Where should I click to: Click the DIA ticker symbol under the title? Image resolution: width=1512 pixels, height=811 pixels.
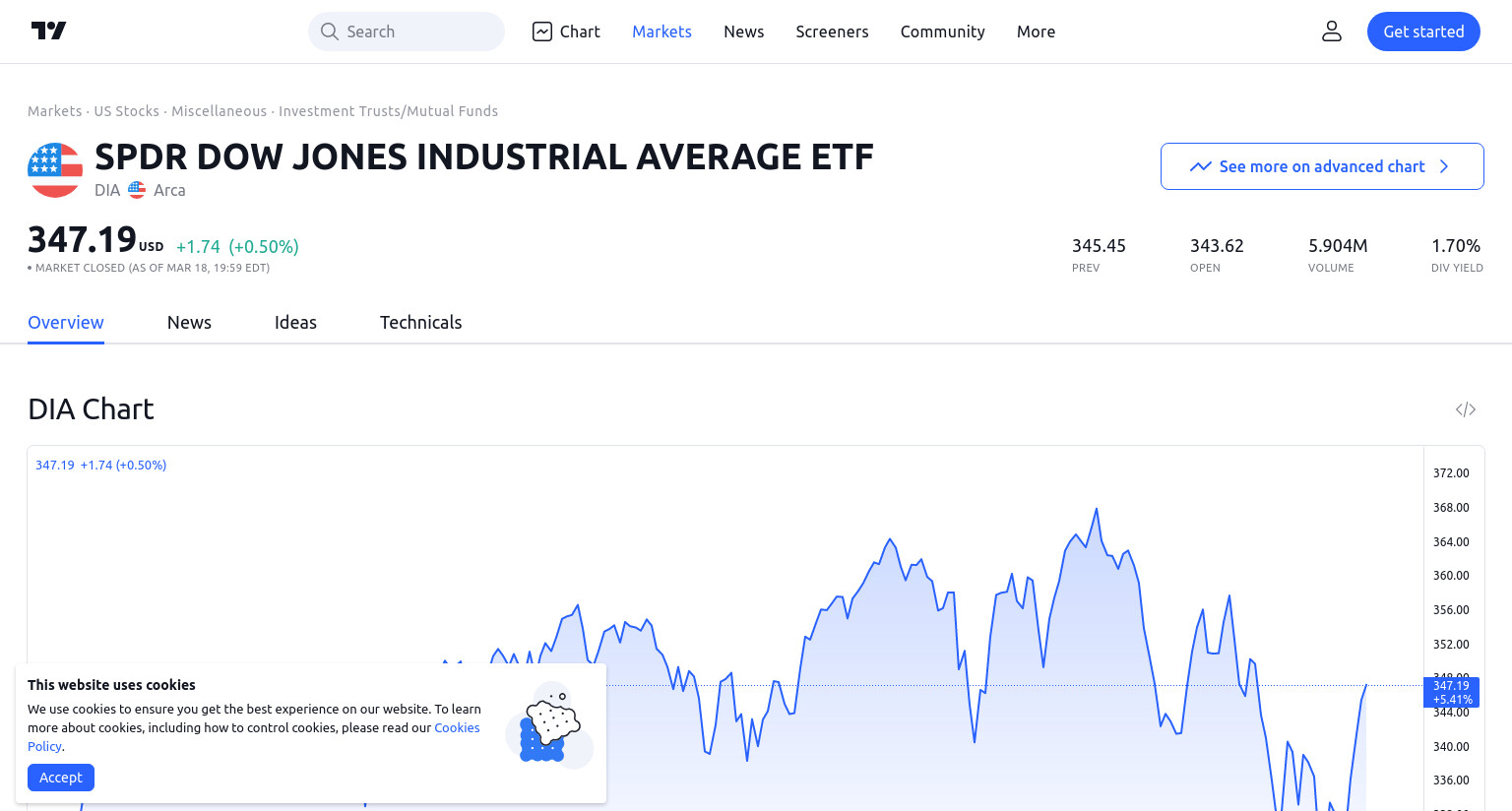[107, 190]
